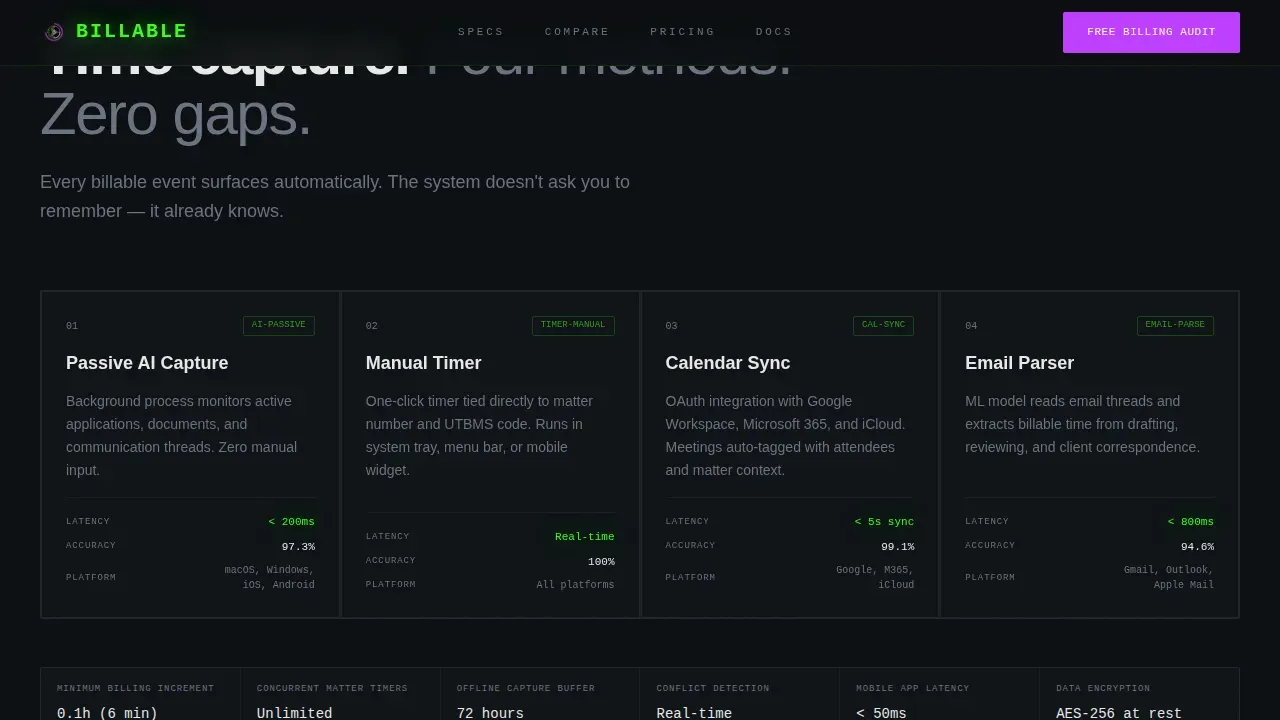Click the '< 200ms' latency value

(x=291, y=522)
